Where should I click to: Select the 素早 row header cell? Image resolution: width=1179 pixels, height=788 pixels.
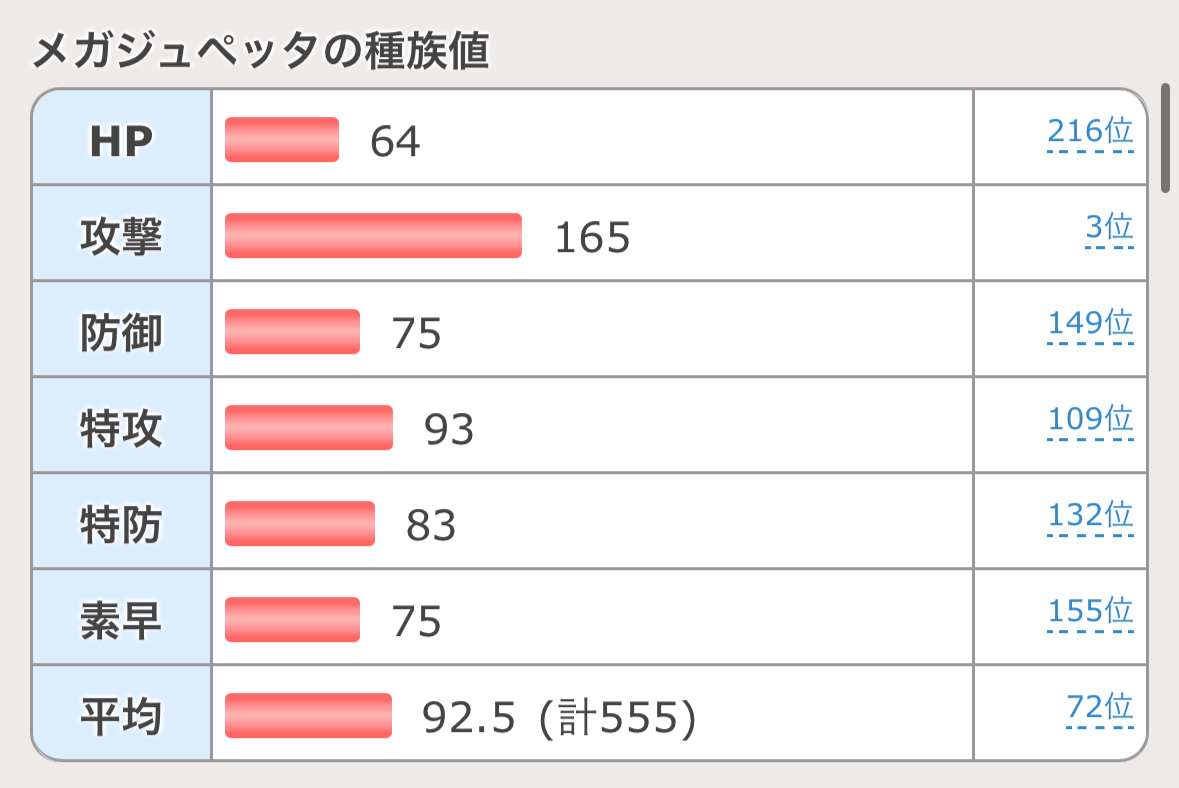(121, 620)
